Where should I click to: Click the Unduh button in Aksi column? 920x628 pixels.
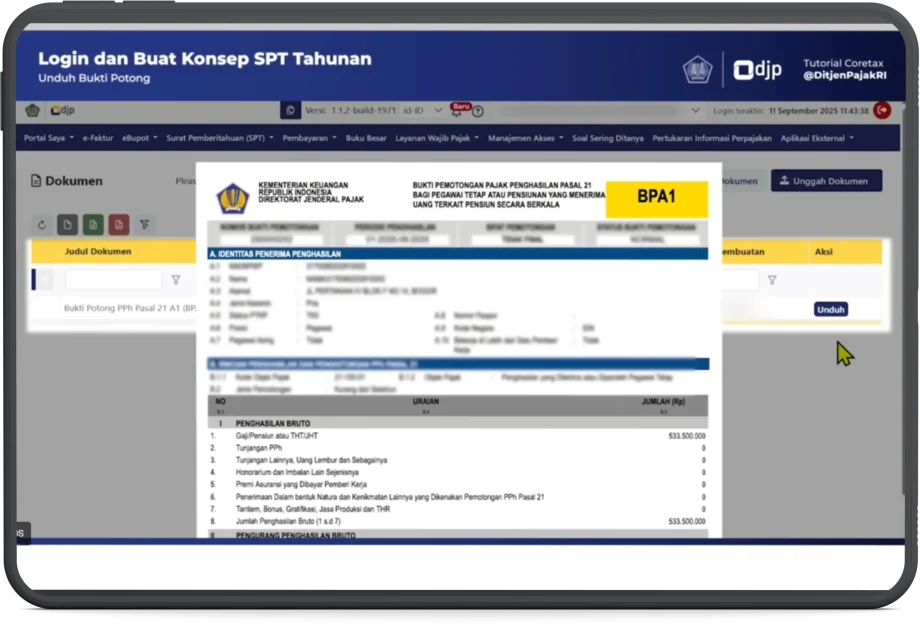[830, 310]
